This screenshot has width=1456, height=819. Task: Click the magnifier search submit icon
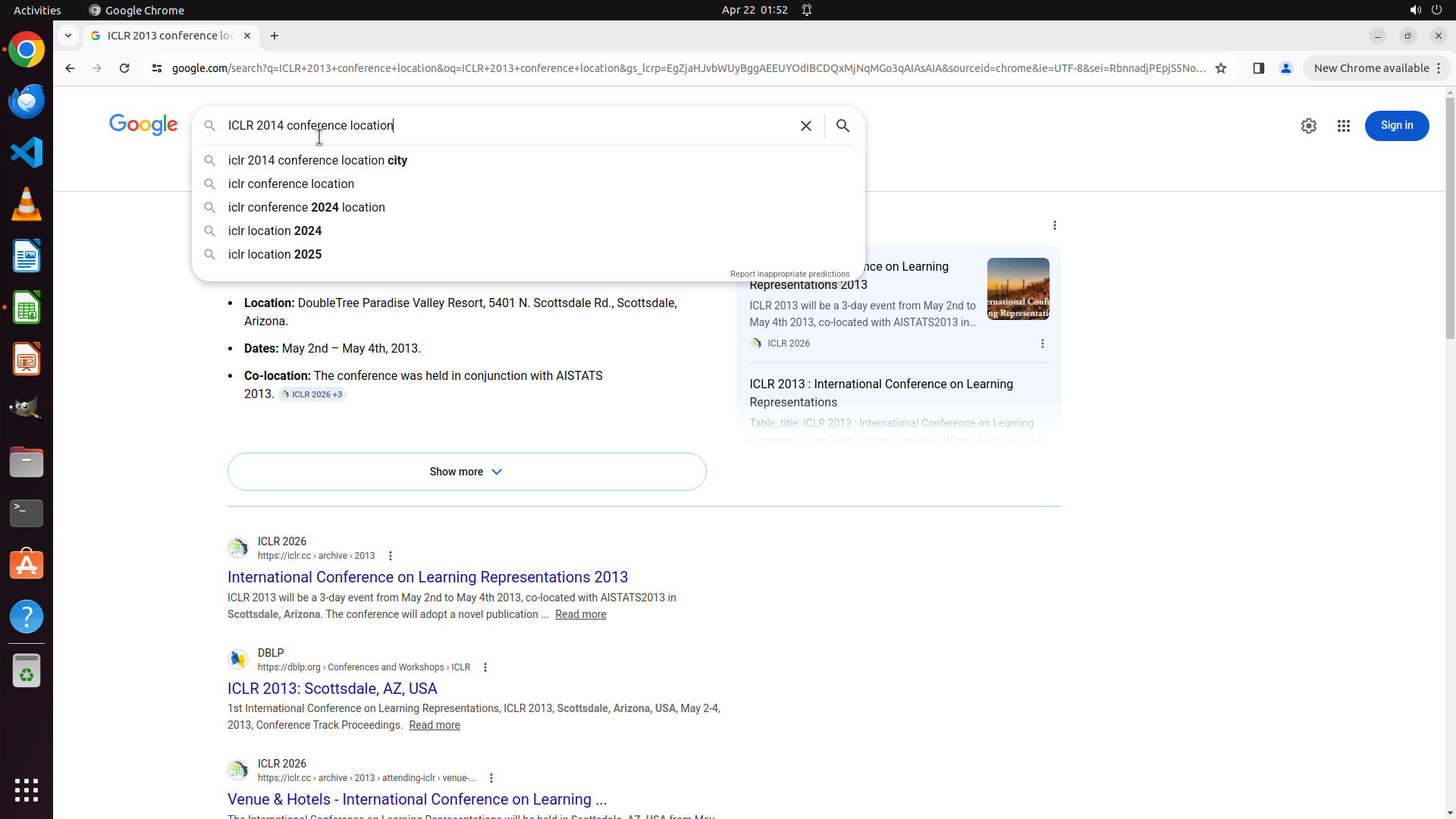tap(843, 126)
